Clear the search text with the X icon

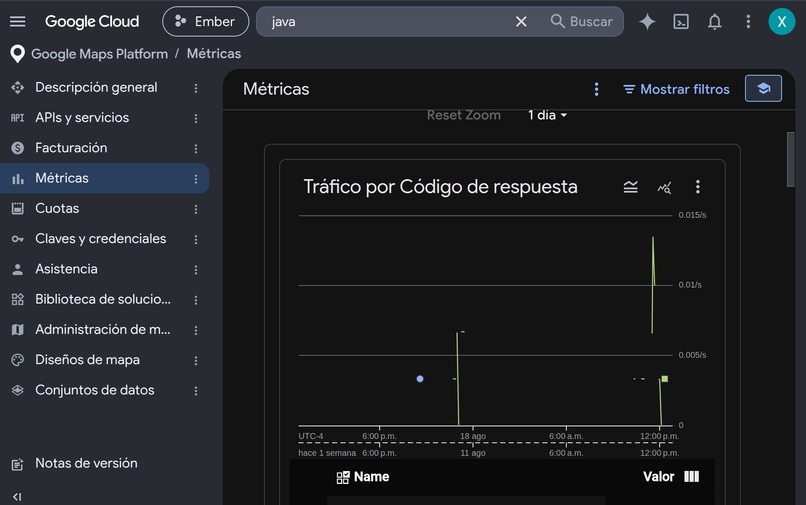(521, 22)
